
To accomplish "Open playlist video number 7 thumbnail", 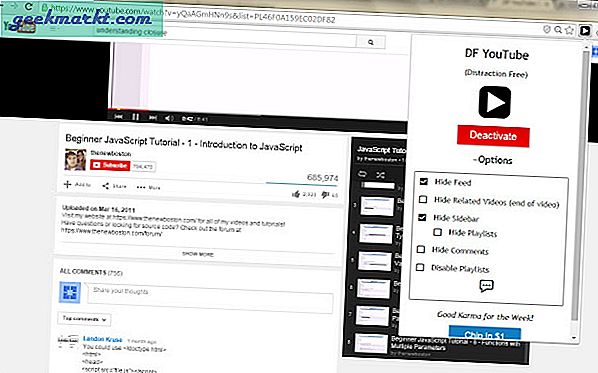I will pos(372,316).
